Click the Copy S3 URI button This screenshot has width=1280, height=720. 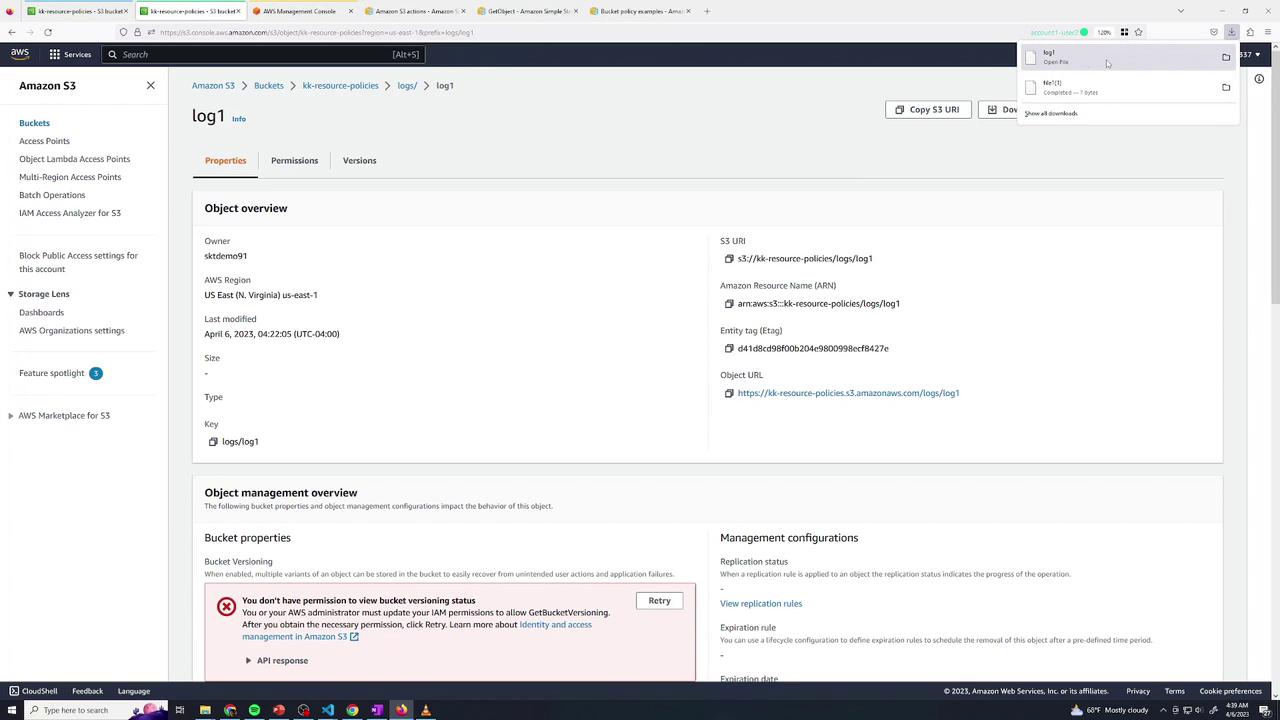click(928, 109)
